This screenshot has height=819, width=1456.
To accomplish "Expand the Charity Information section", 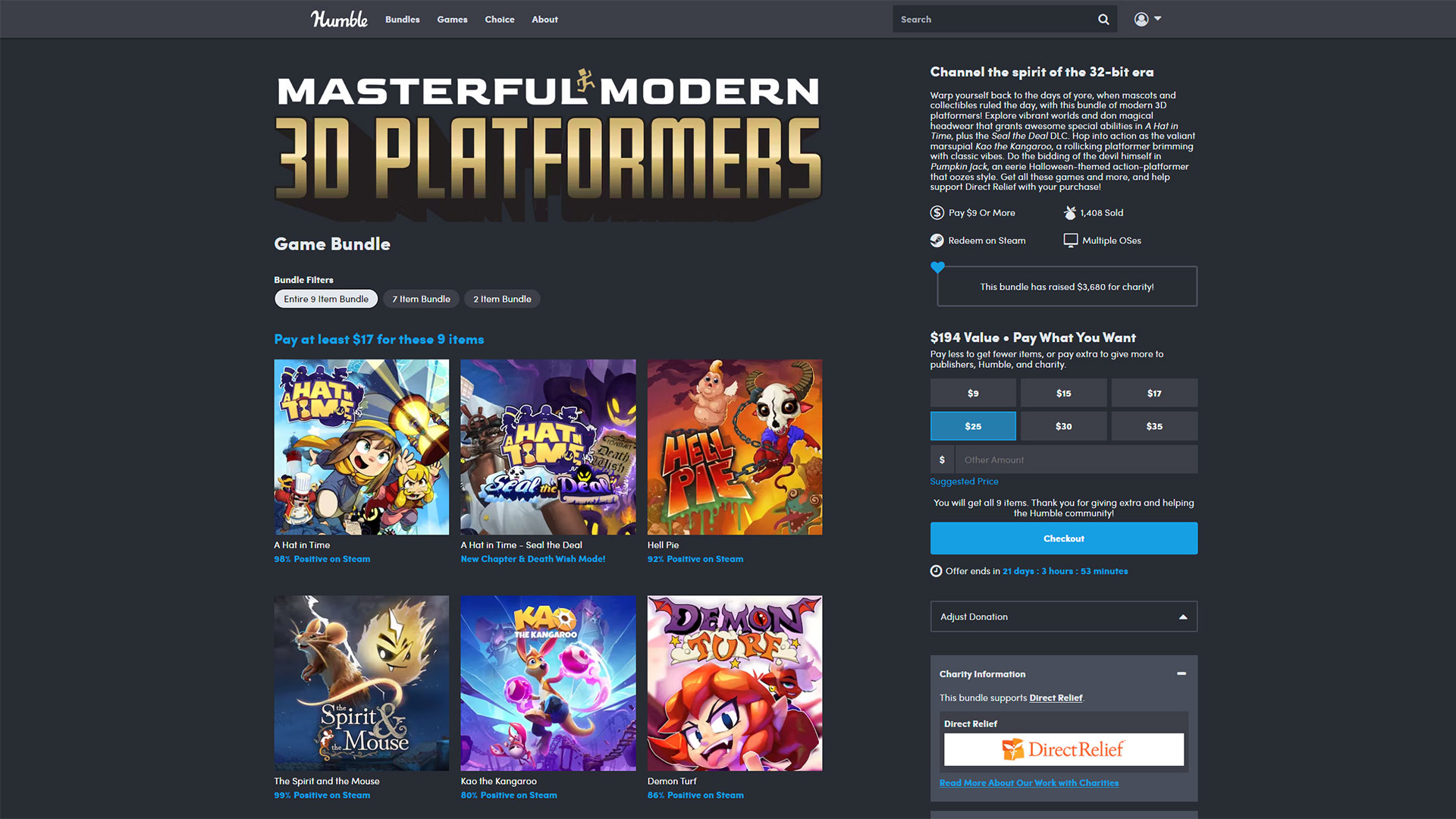I will click(x=1183, y=673).
